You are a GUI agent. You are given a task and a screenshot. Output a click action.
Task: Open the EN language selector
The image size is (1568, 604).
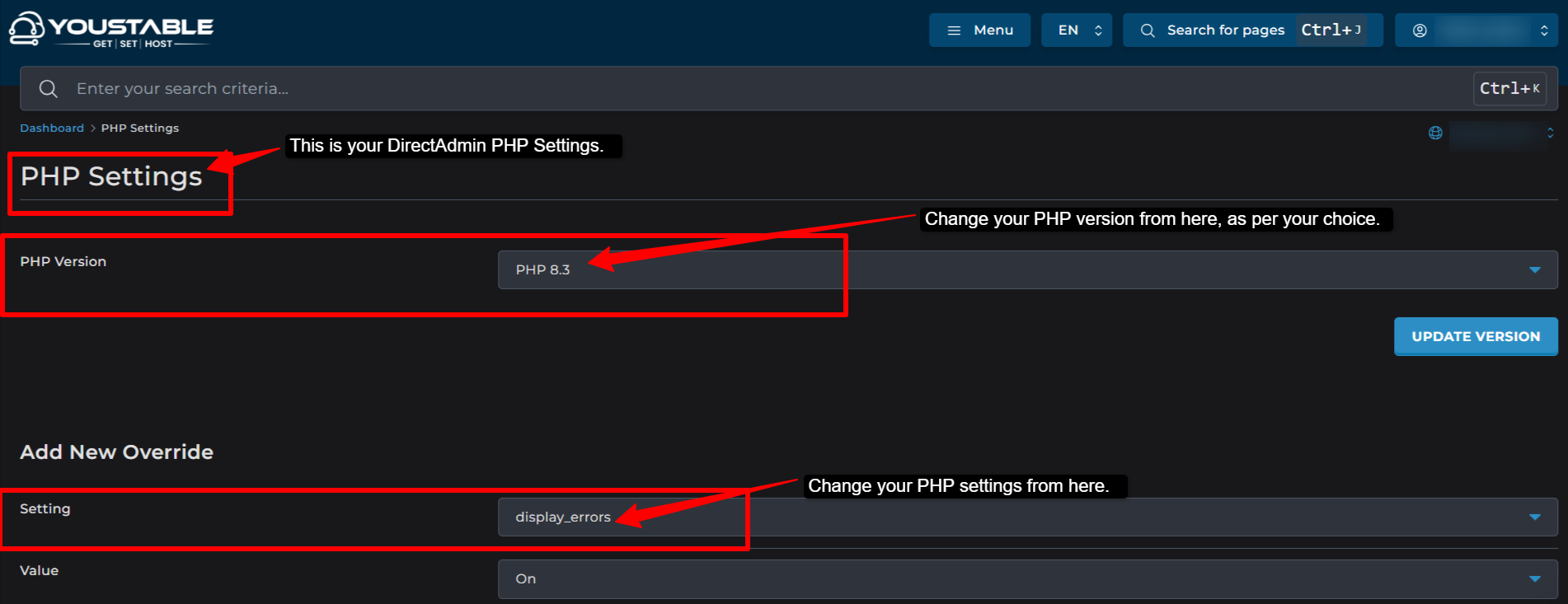pyautogui.click(x=1077, y=30)
